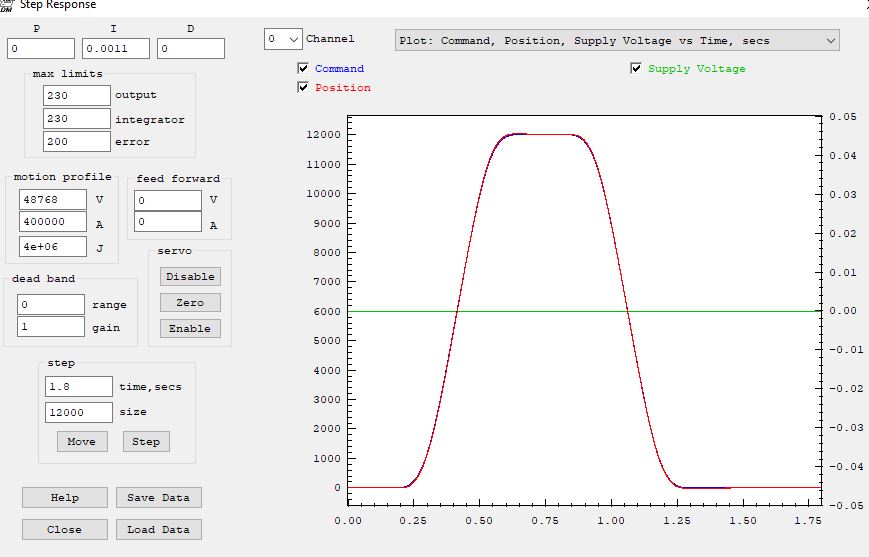Focus the motion profile velocity field
The image size is (869, 557).
click(53, 199)
